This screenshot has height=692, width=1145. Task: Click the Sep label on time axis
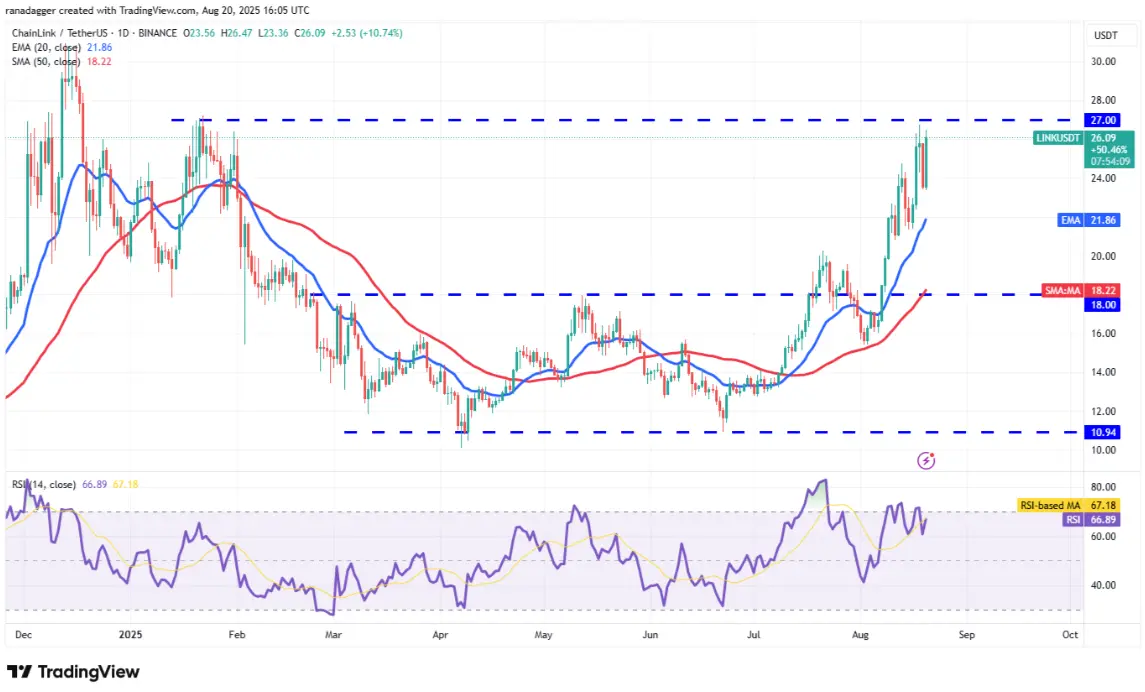pyautogui.click(x=966, y=634)
